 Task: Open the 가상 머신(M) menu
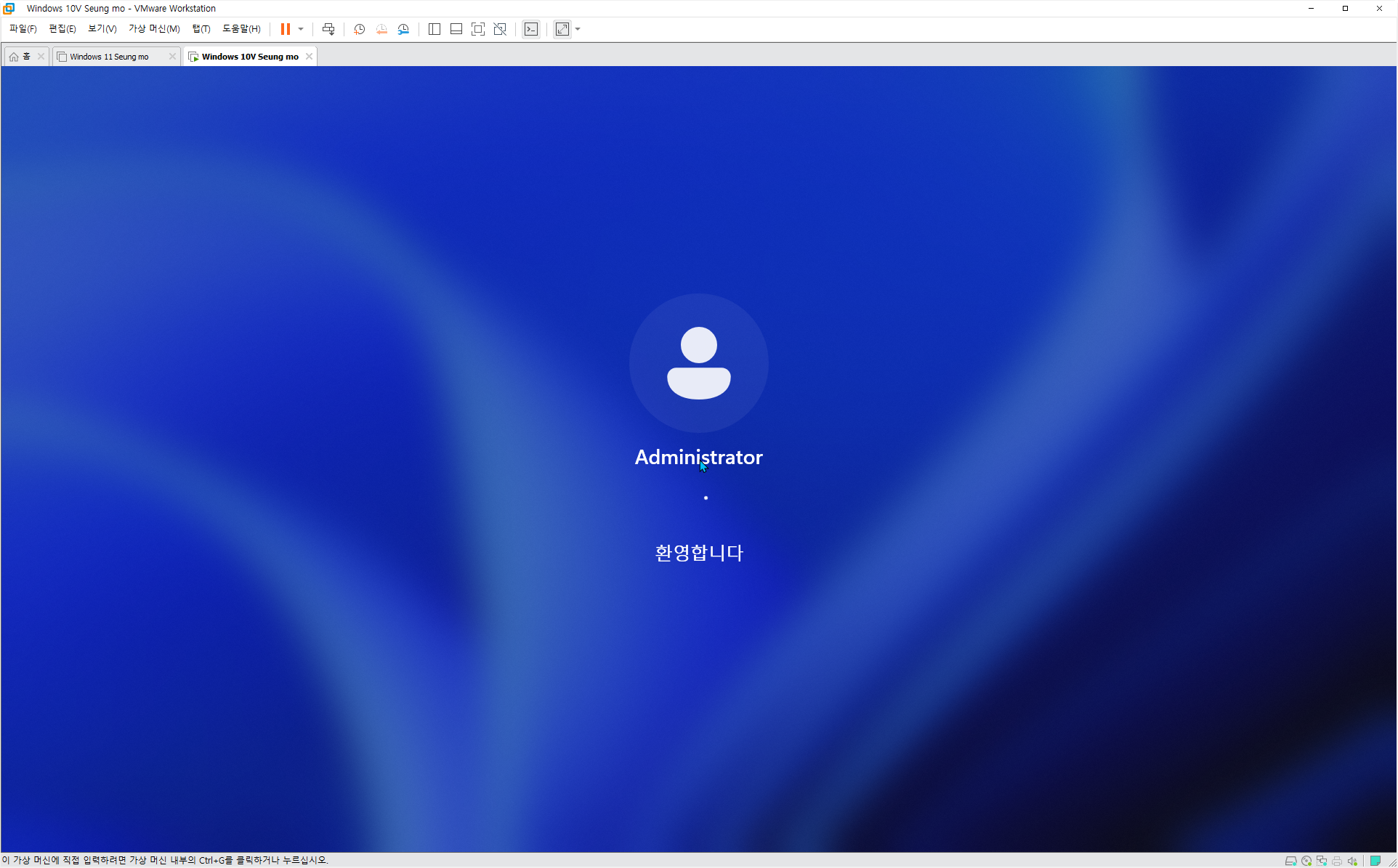pos(154,29)
